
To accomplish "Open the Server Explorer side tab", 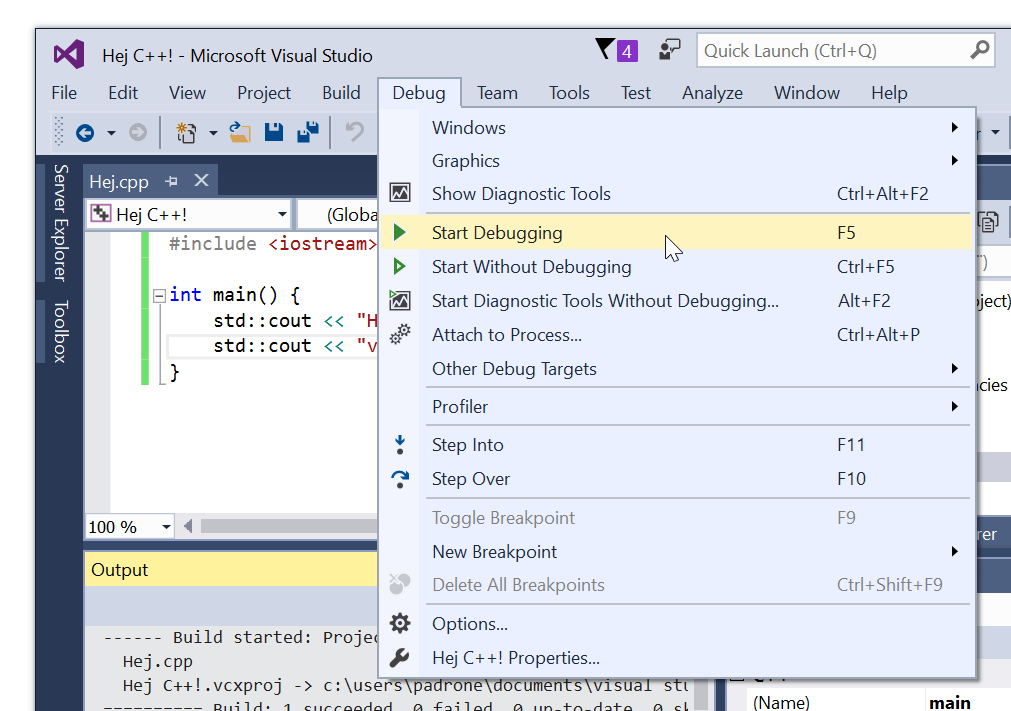I will pyautogui.click(x=60, y=222).
